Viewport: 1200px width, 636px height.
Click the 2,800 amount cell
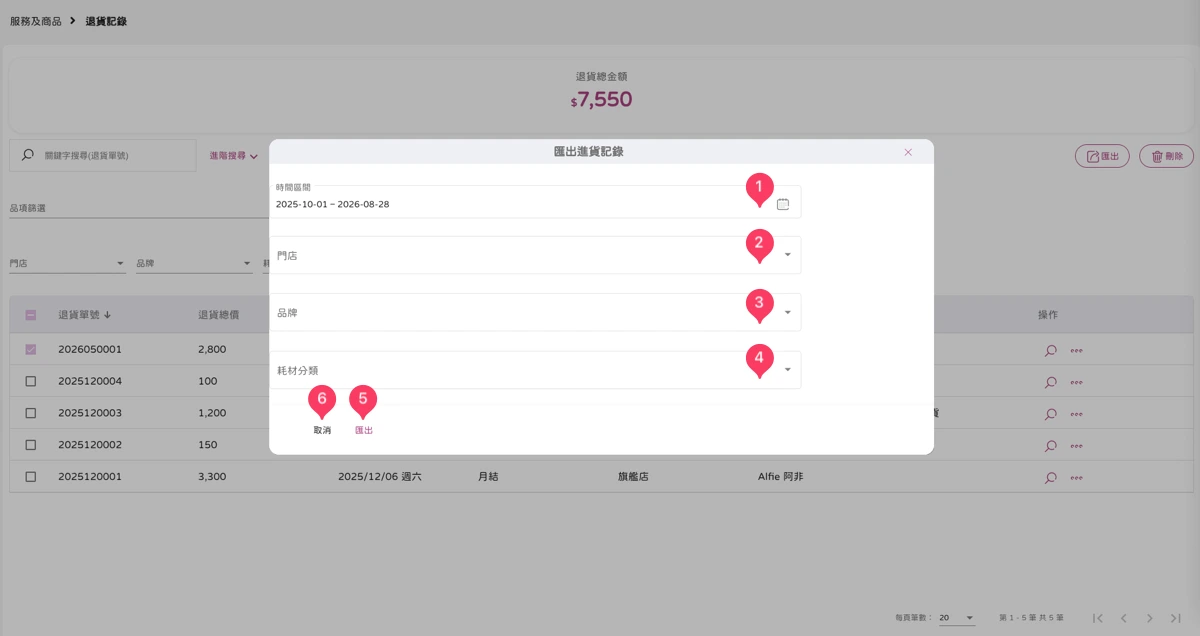point(212,350)
